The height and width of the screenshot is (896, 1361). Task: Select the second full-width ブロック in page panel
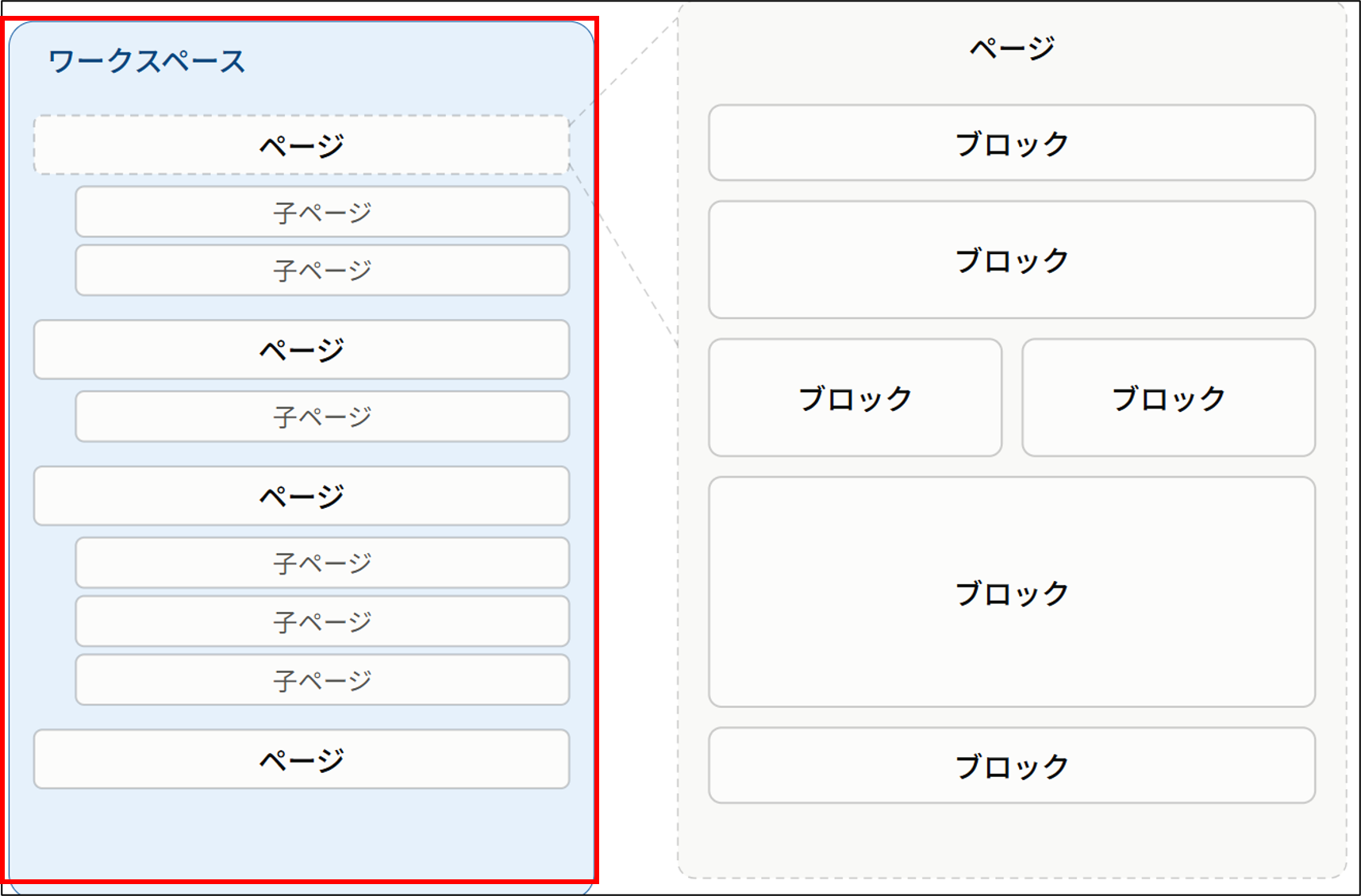tap(1012, 260)
